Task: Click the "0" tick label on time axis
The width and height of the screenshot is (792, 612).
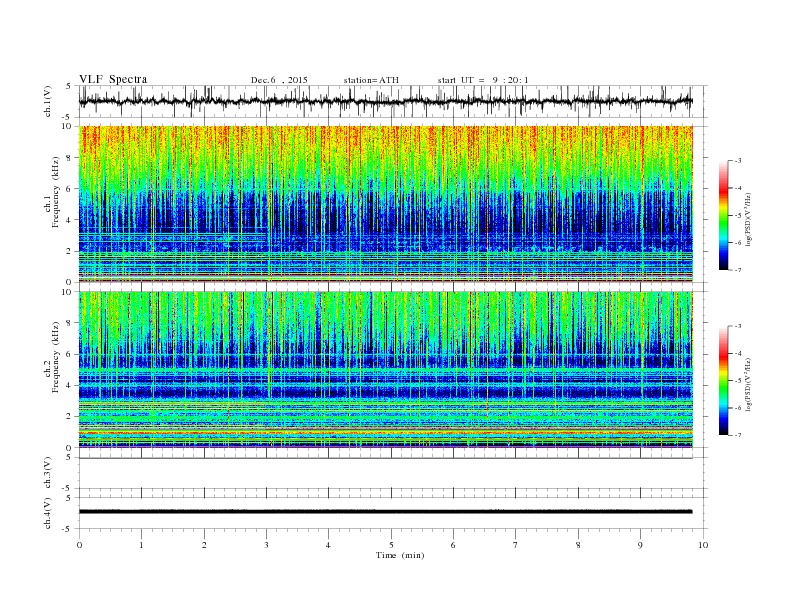Action: (x=79, y=545)
